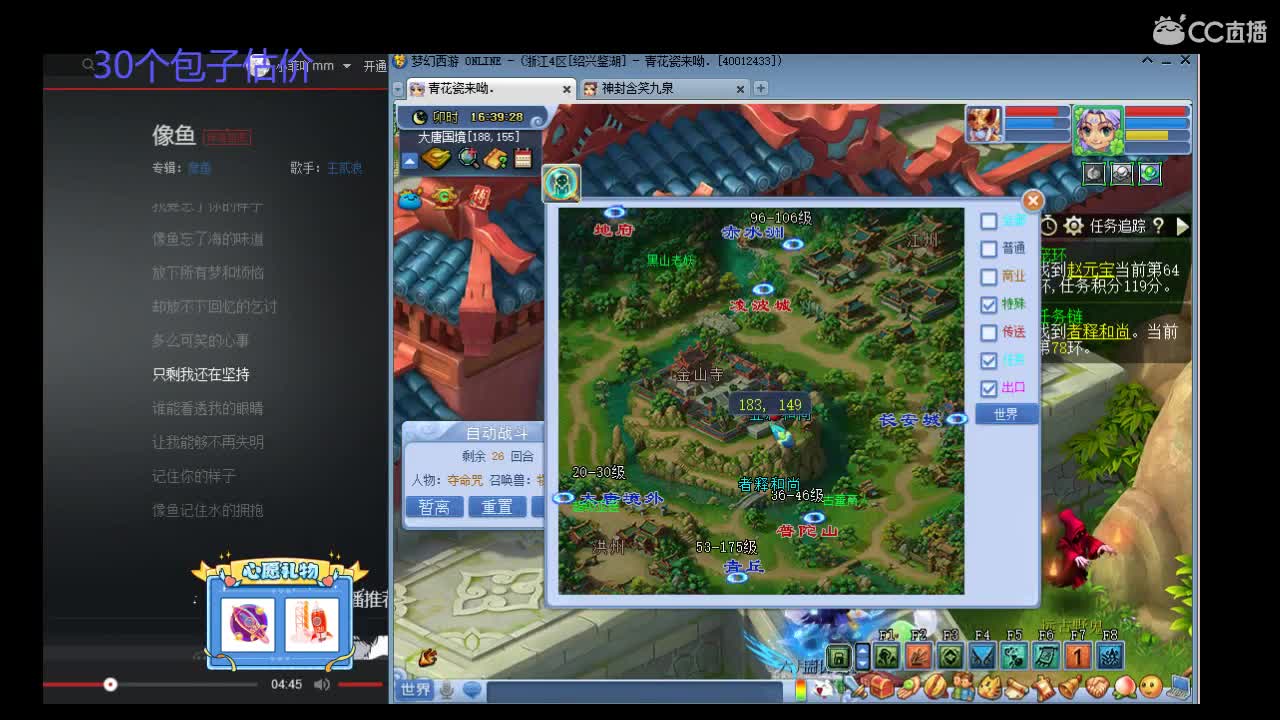Screen dimensions: 1280x720
Task: Open the bell icon in bottom bar
Action: 1071,688
